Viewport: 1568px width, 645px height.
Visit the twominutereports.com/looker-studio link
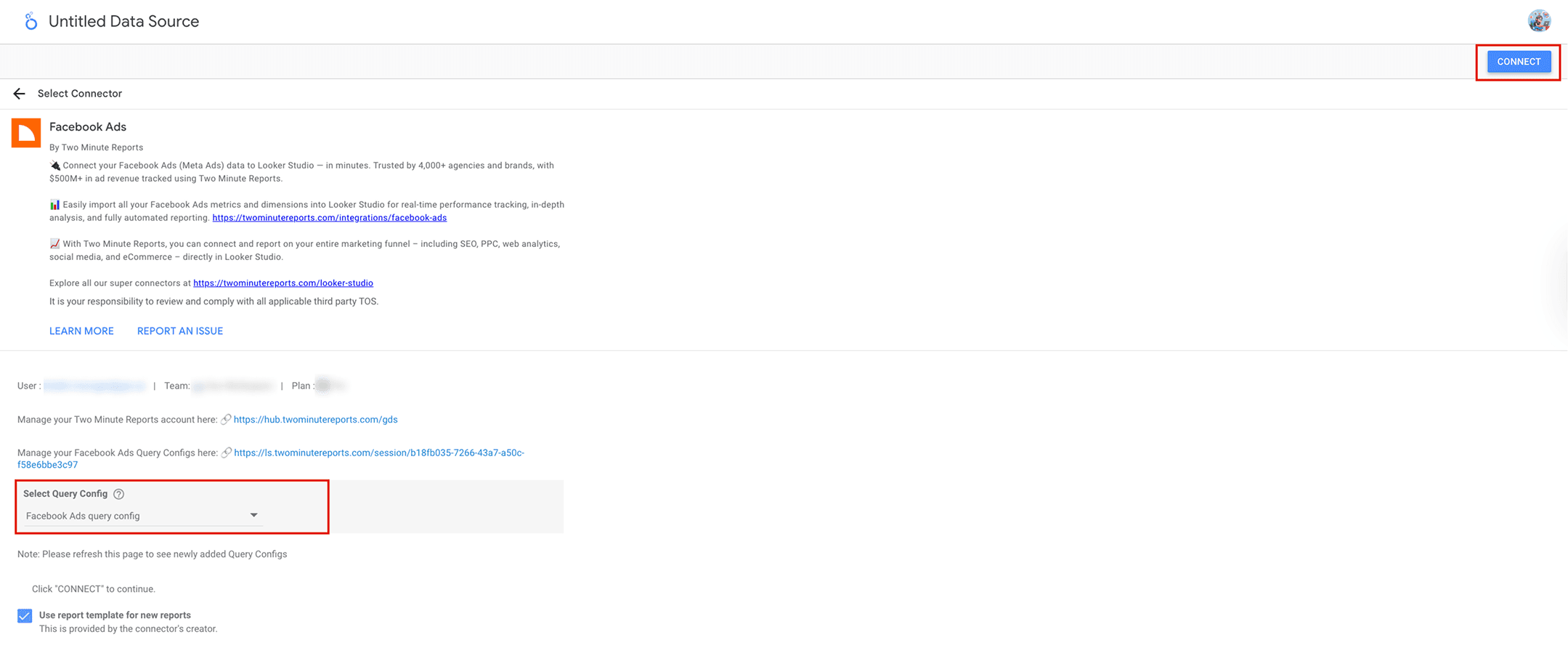pyautogui.click(x=283, y=283)
